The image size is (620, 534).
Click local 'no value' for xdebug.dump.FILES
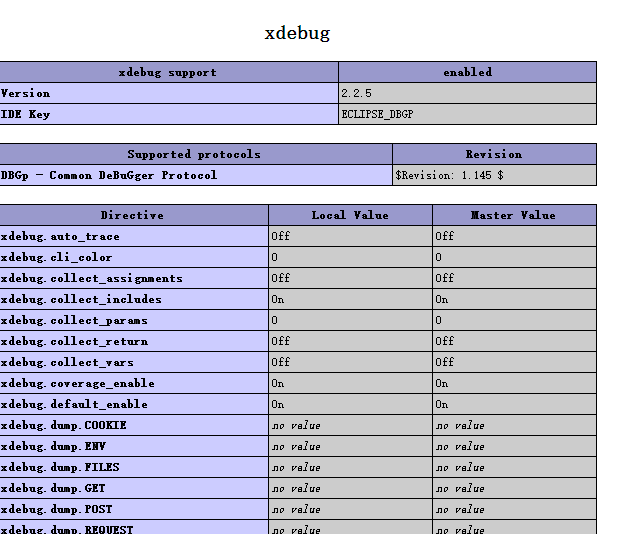pos(296,468)
